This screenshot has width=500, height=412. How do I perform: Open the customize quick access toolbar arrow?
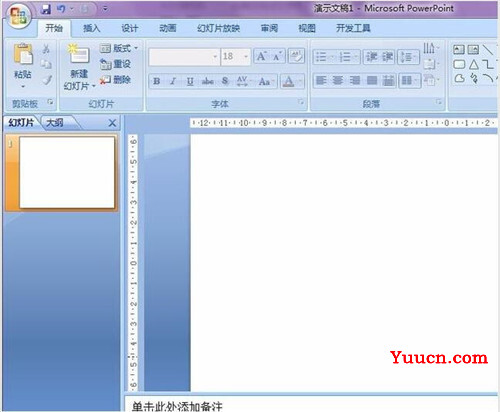(x=105, y=9)
